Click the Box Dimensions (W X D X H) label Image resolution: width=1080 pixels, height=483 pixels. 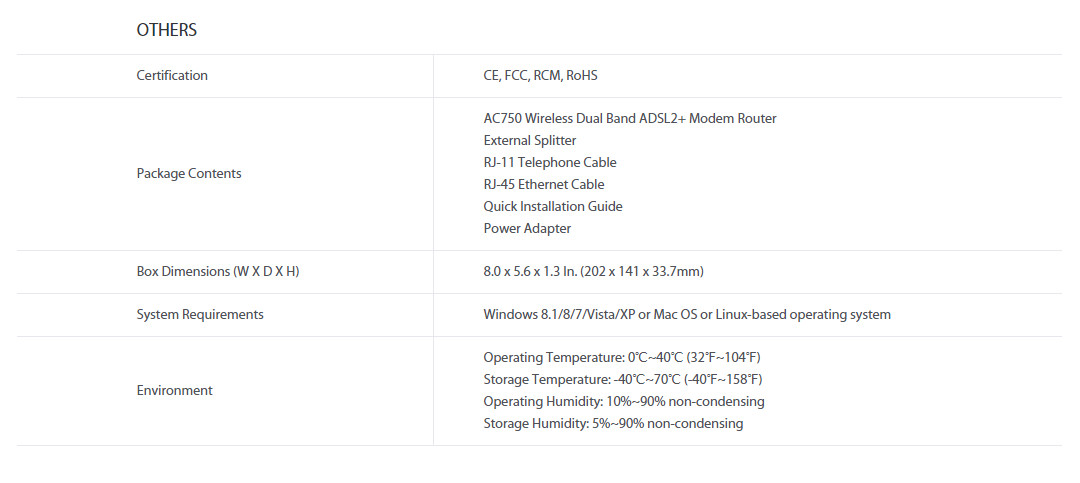(x=217, y=271)
